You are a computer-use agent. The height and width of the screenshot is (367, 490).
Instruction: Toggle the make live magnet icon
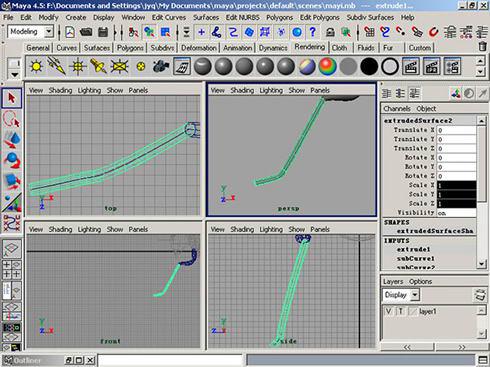click(433, 32)
